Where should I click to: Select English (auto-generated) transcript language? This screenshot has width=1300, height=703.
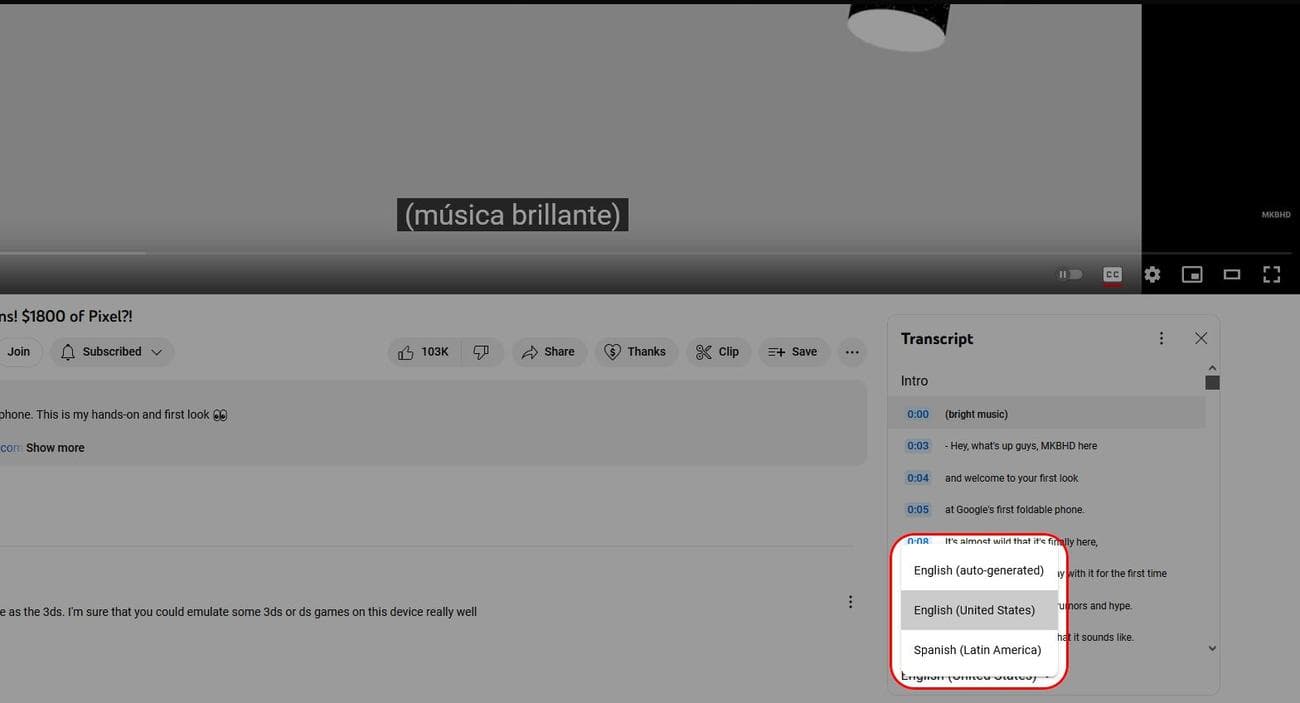[978, 570]
